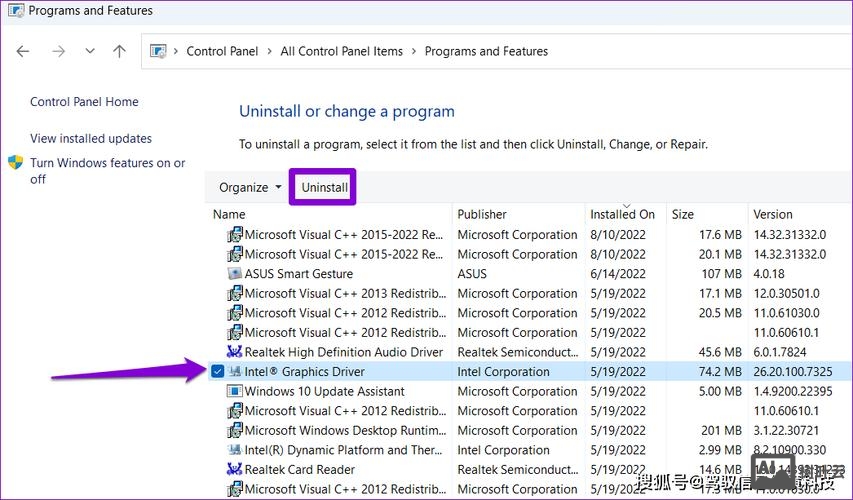Go up one level with up arrow
Image resolution: width=853 pixels, height=500 pixels.
120,51
